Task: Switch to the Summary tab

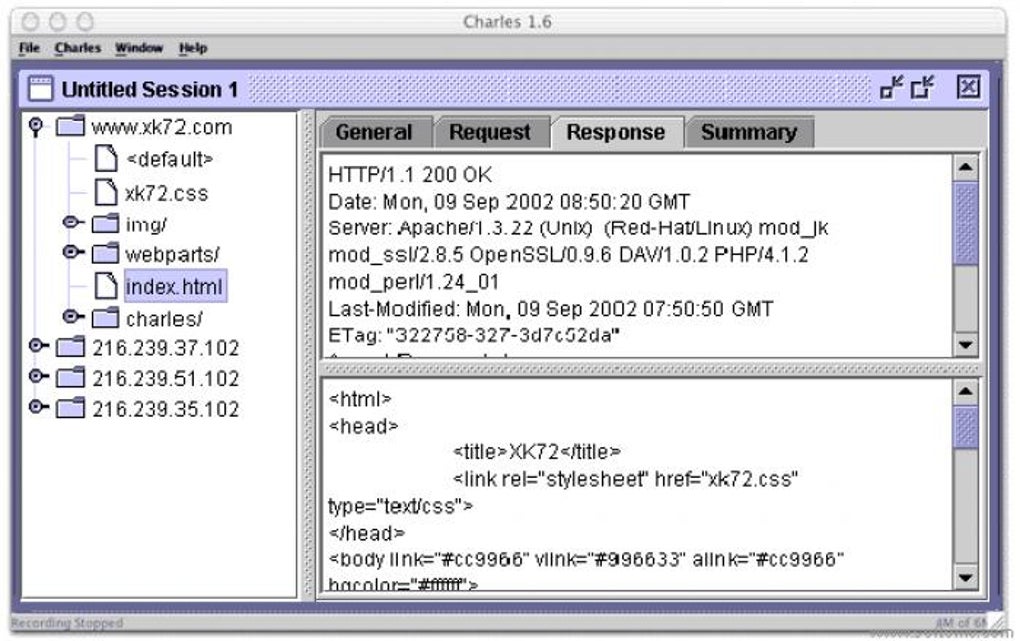Action: click(749, 132)
